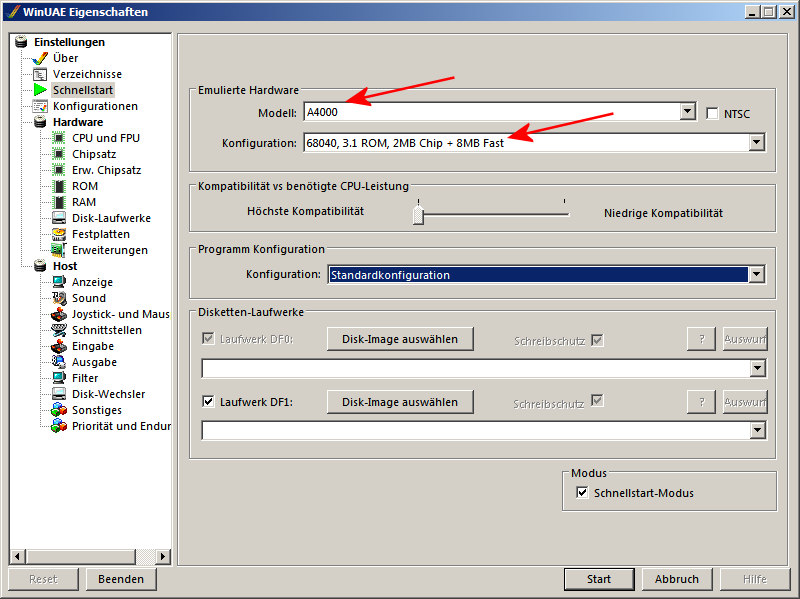Open the DF1 disk image path dropdown
The height and width of the screenshot is (599, 800).
click(757, 431)
